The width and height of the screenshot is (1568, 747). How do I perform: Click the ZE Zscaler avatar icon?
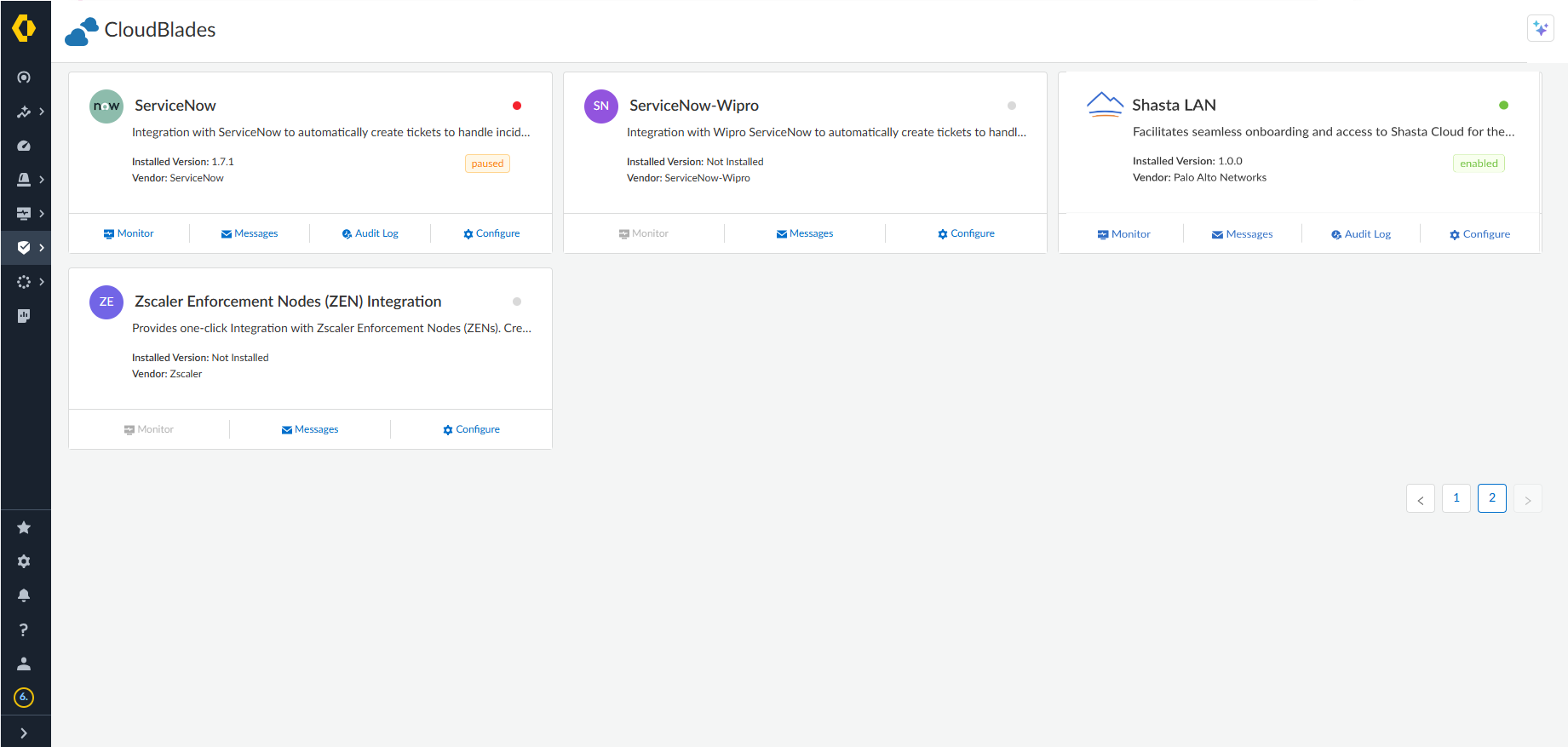(106, 302)
